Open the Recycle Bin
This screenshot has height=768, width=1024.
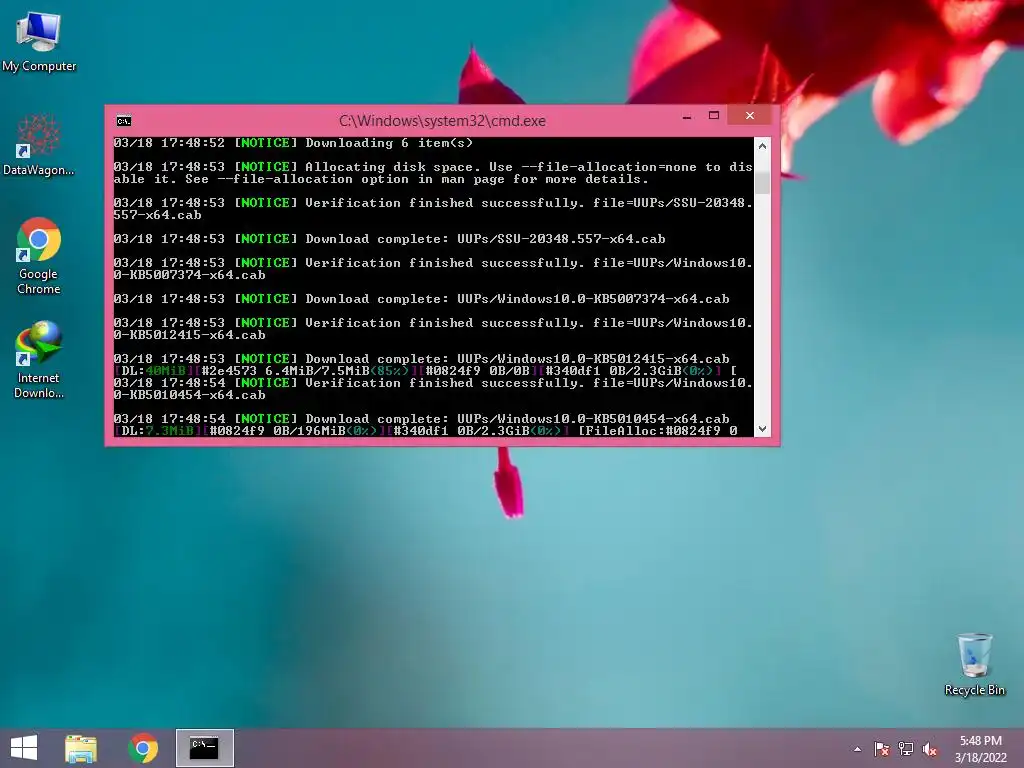point(974,664)
